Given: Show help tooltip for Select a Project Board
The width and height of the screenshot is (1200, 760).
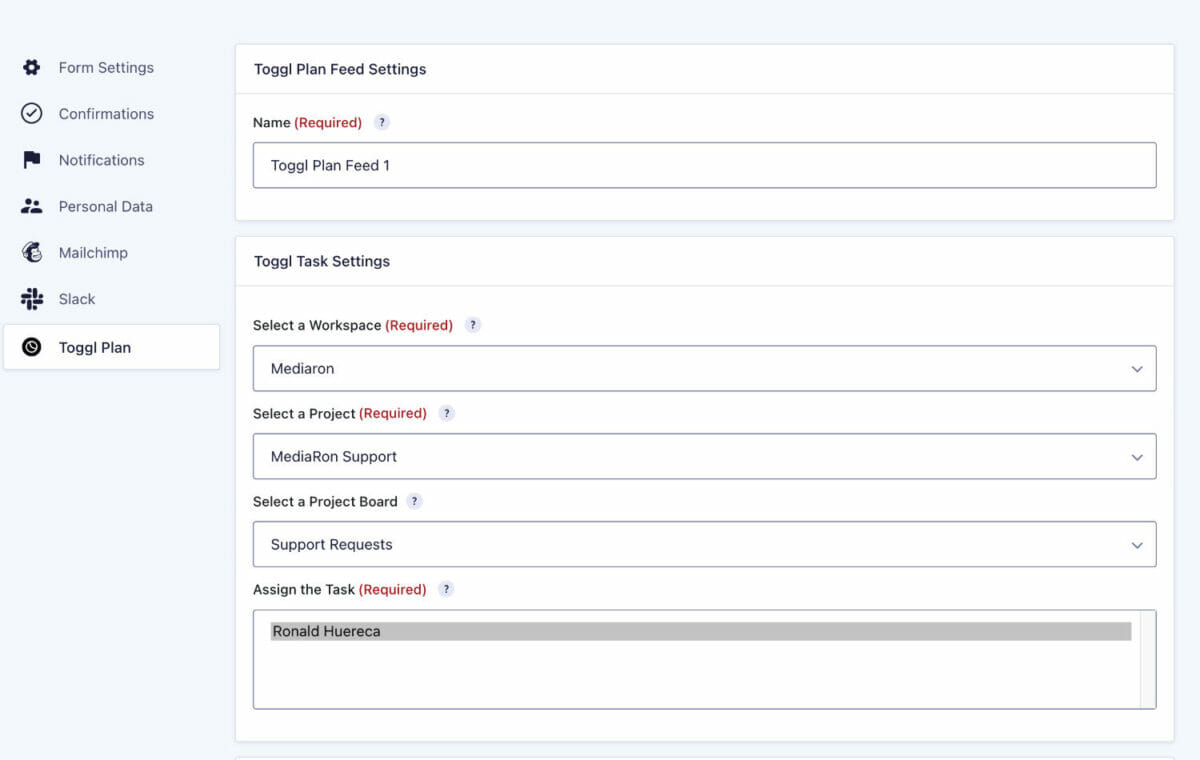Looking at the screenshot, I should [x=414, y=501].
